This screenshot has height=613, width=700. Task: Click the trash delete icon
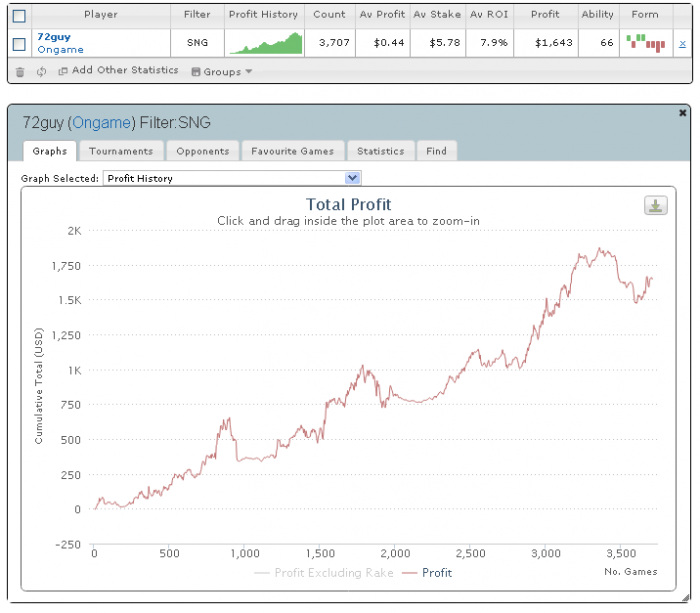(20, 72)
